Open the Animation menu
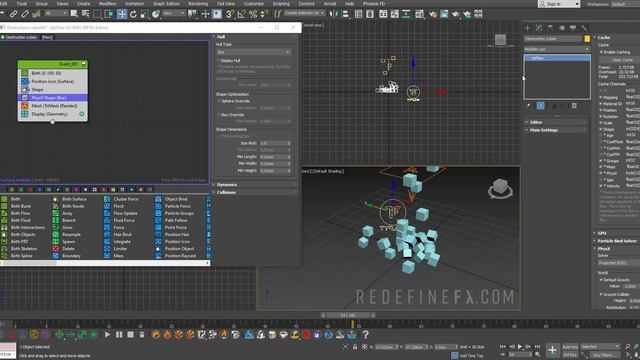Image resolution: width=640 pixels, height=360 pixels. [134, 3]
